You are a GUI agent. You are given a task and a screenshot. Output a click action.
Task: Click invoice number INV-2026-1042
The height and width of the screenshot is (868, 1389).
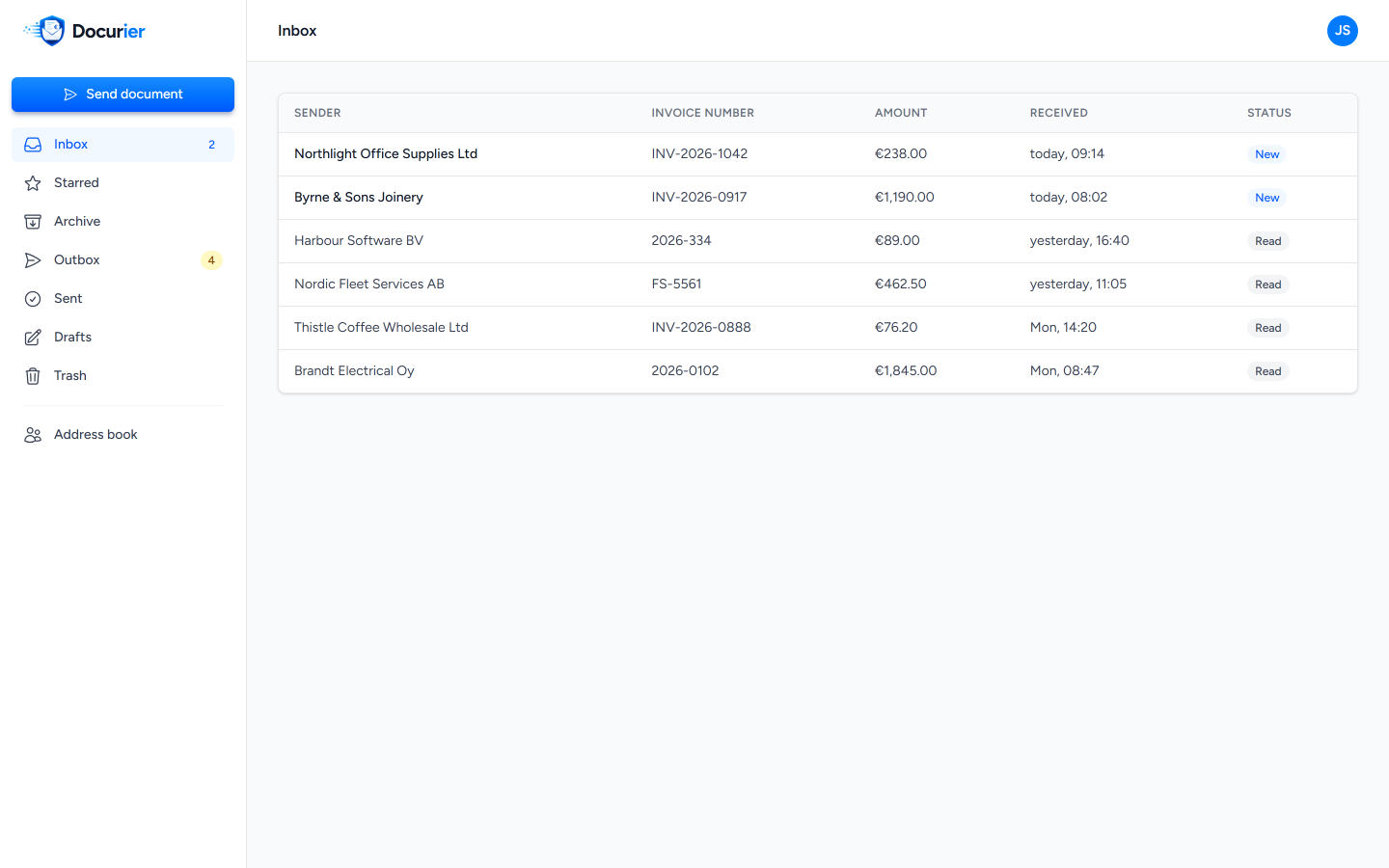pos(699,154)
